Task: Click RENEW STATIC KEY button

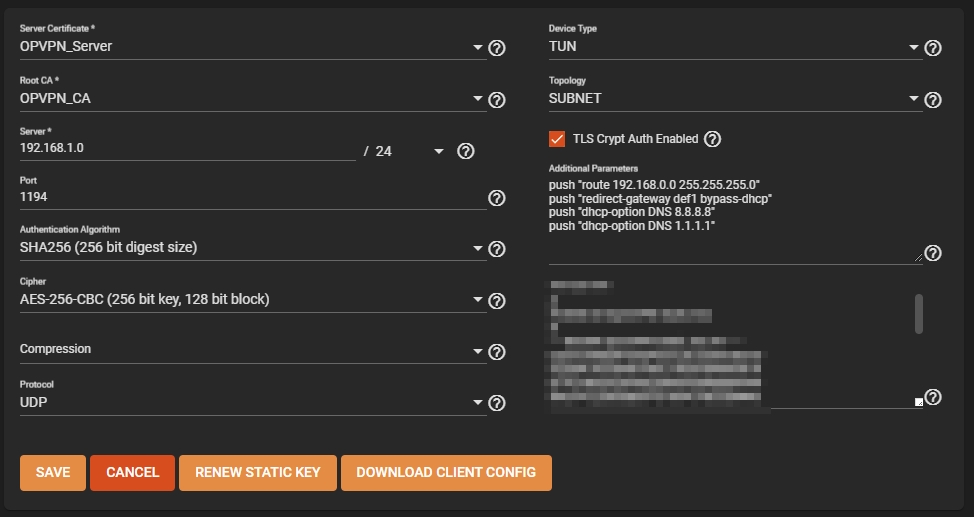Action: pos(258,473)
